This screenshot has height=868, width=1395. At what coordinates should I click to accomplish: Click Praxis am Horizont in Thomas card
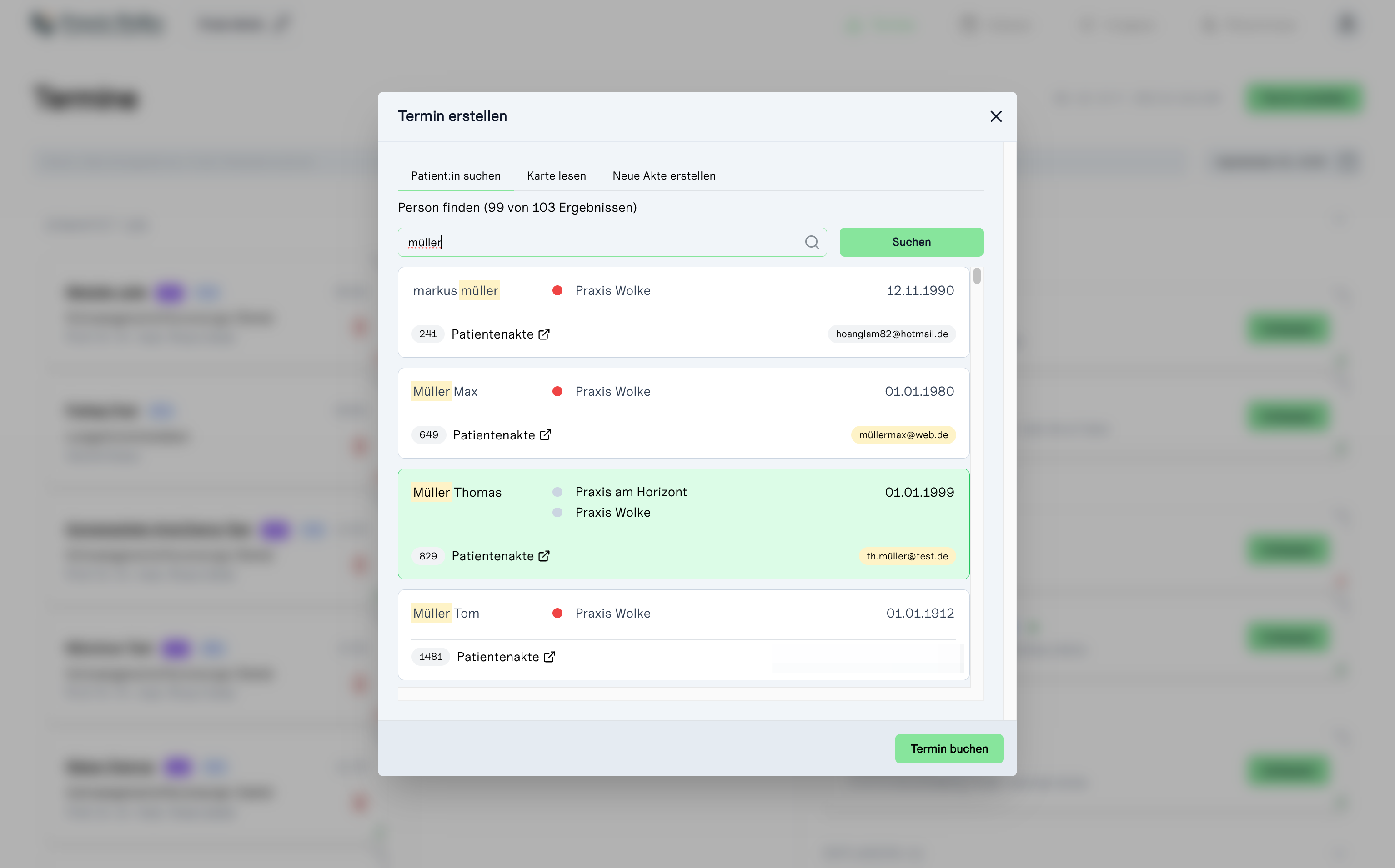[631, 492]
